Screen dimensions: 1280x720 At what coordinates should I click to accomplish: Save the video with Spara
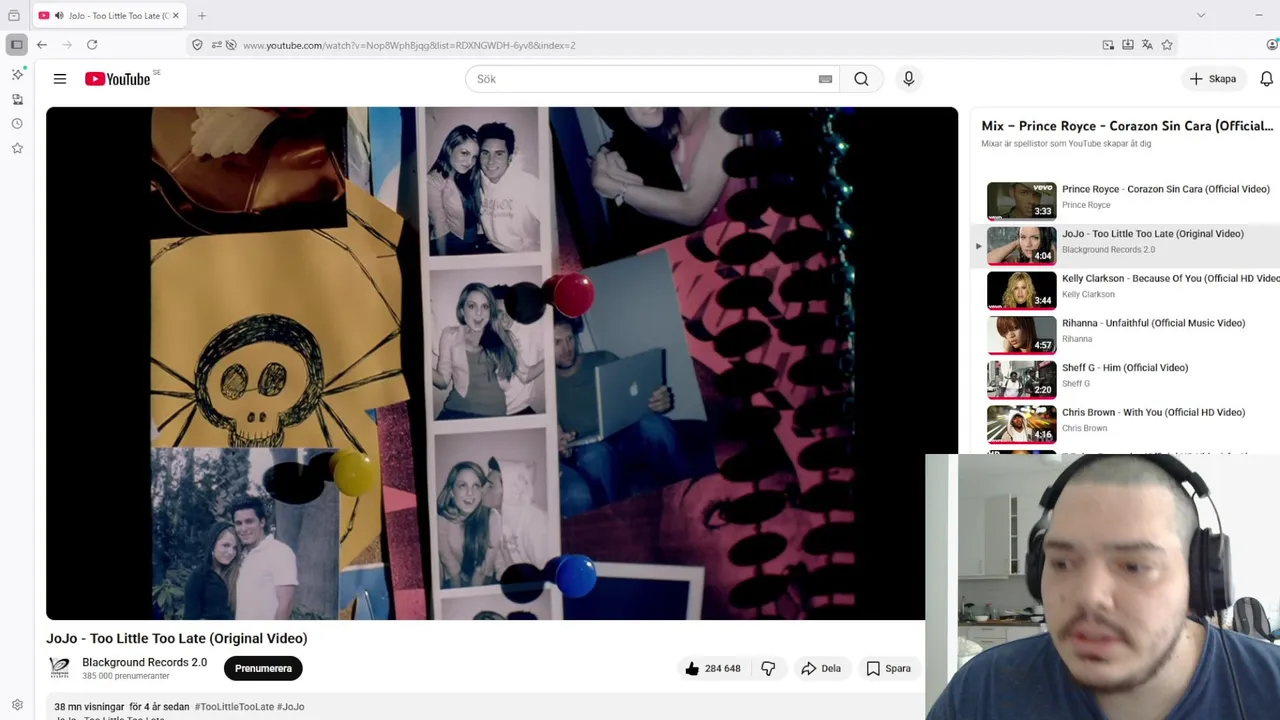888,668
